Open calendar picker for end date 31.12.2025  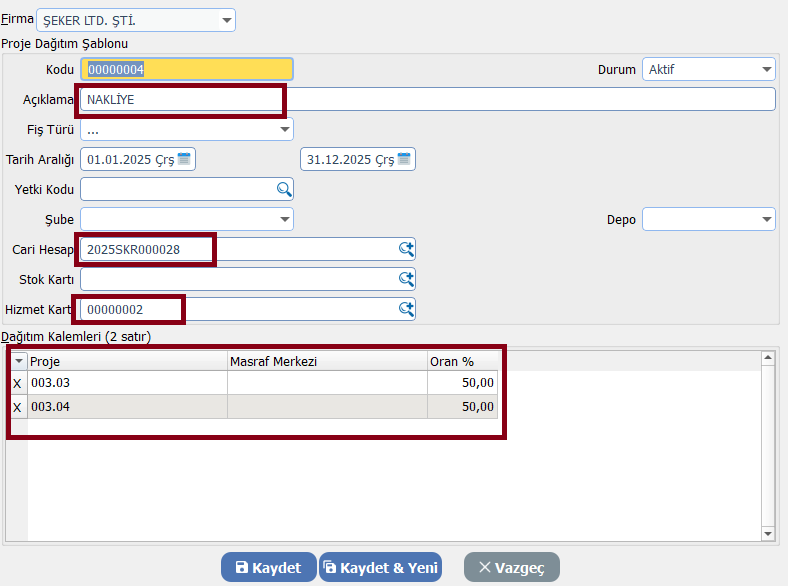click(x=404, y=159)
